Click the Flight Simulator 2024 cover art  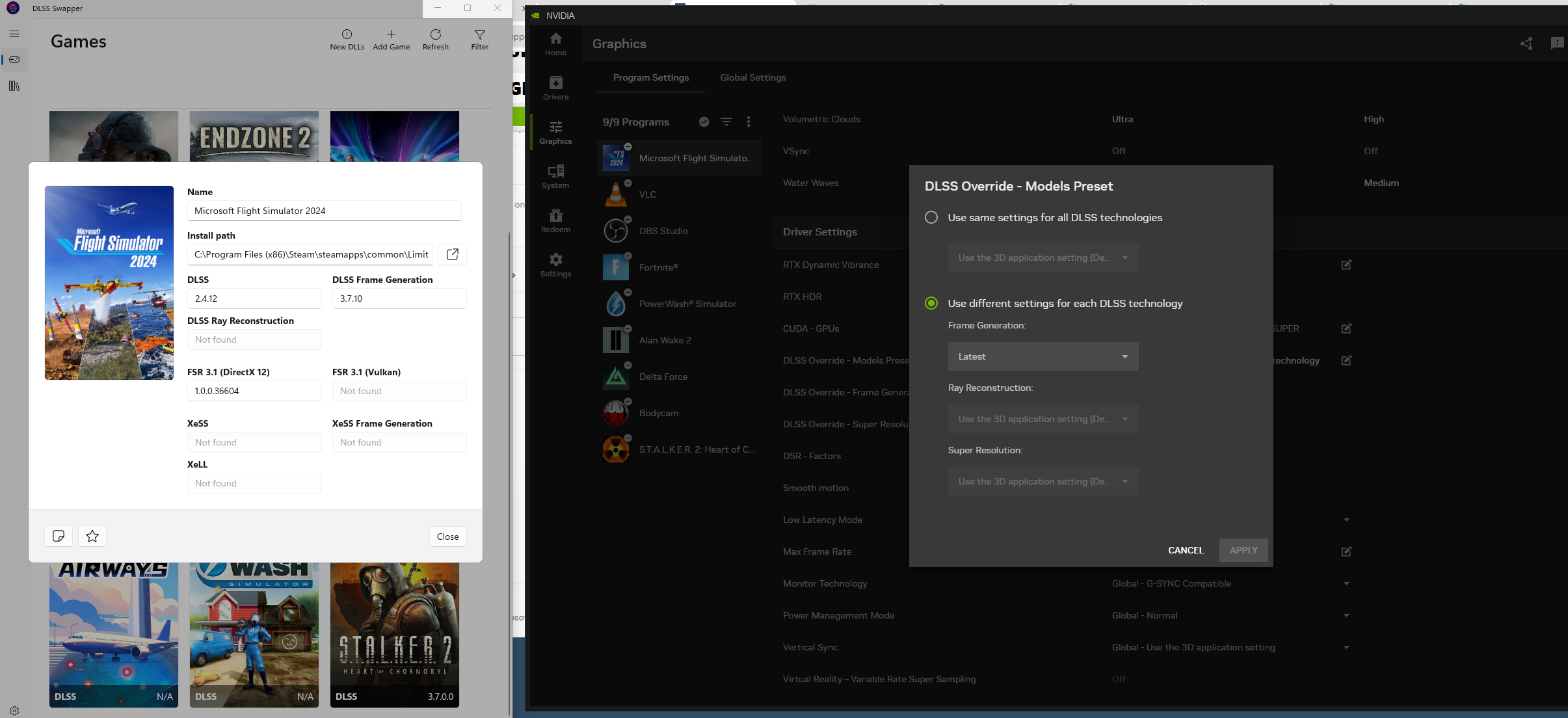click(109, 283)
